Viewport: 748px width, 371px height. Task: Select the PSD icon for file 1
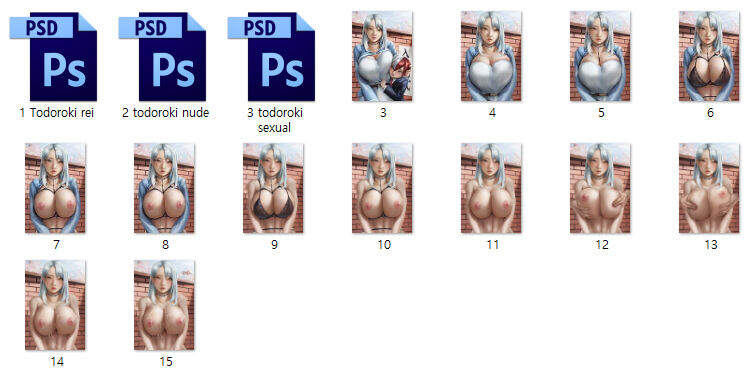coord(53,56)
